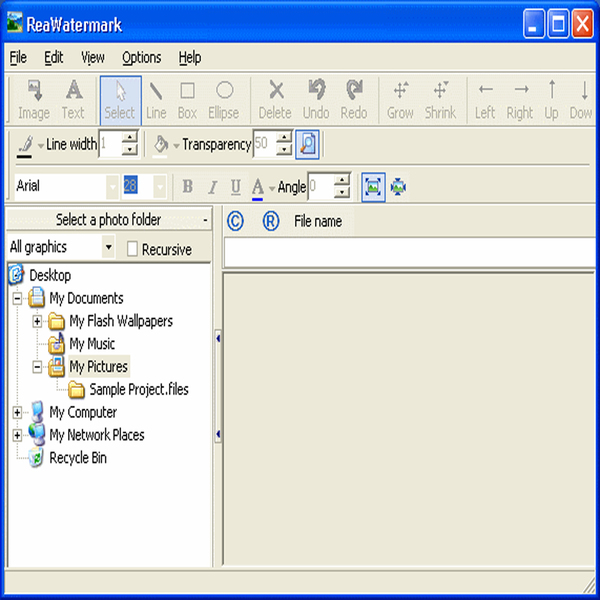Activate the Ellipse shape tool
Image resolution: width=600 pixels, height=600 pixels.
224,100
